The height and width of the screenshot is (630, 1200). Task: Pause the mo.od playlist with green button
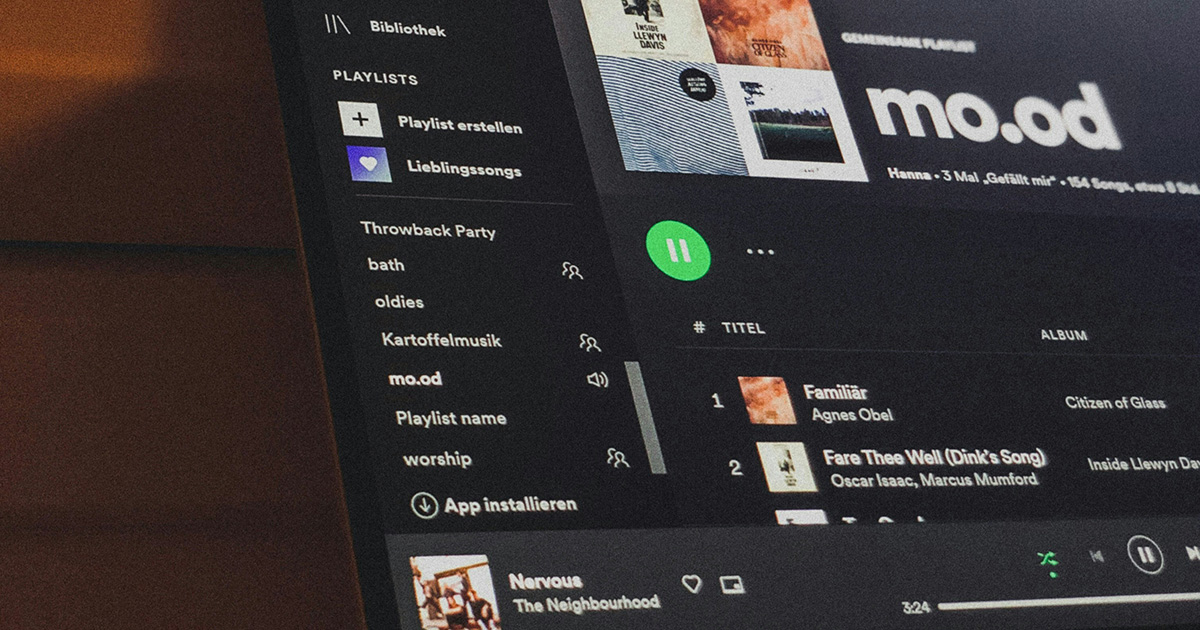pyautogui.click(x=678, y=250)
